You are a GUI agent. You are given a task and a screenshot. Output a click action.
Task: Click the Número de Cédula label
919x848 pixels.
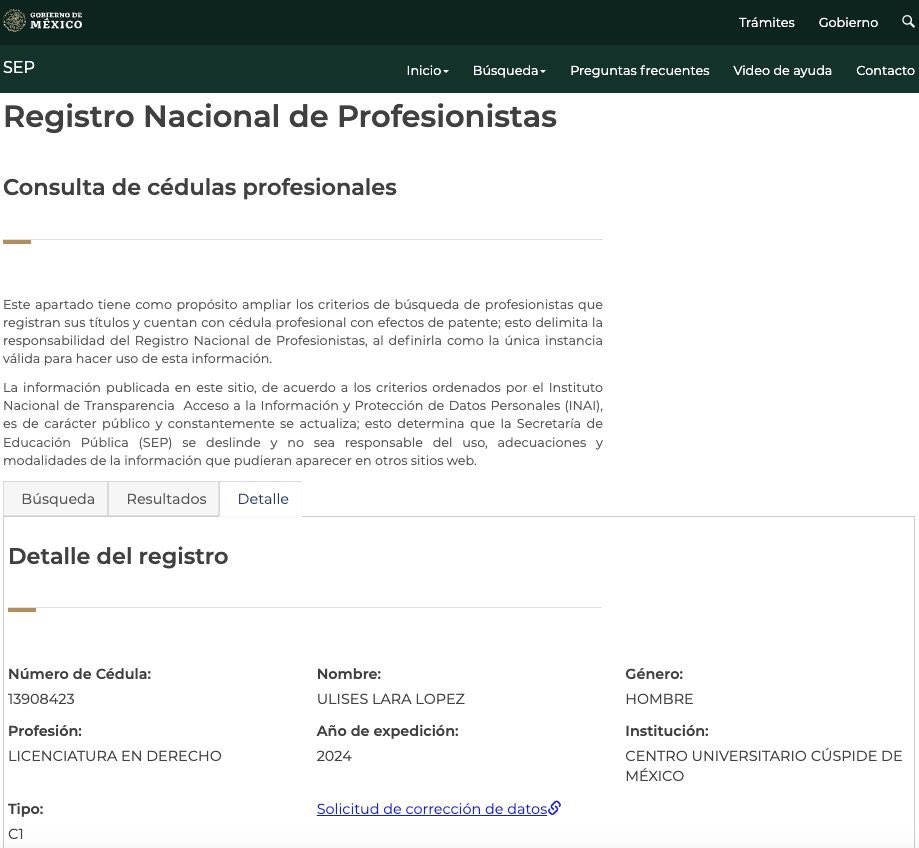point(80,674)
